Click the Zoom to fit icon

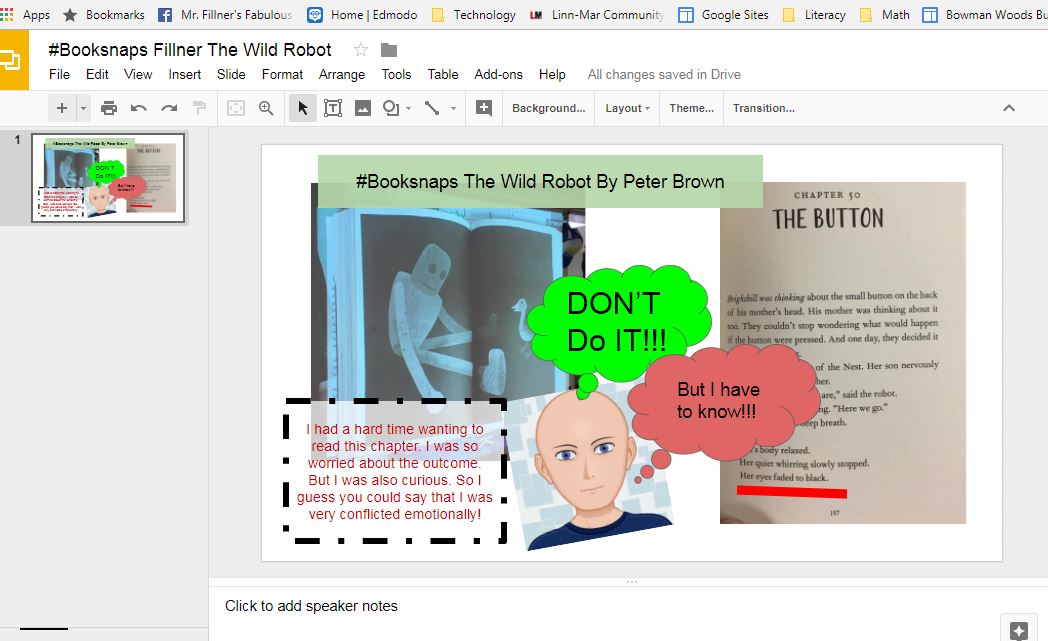coord(236,108)
